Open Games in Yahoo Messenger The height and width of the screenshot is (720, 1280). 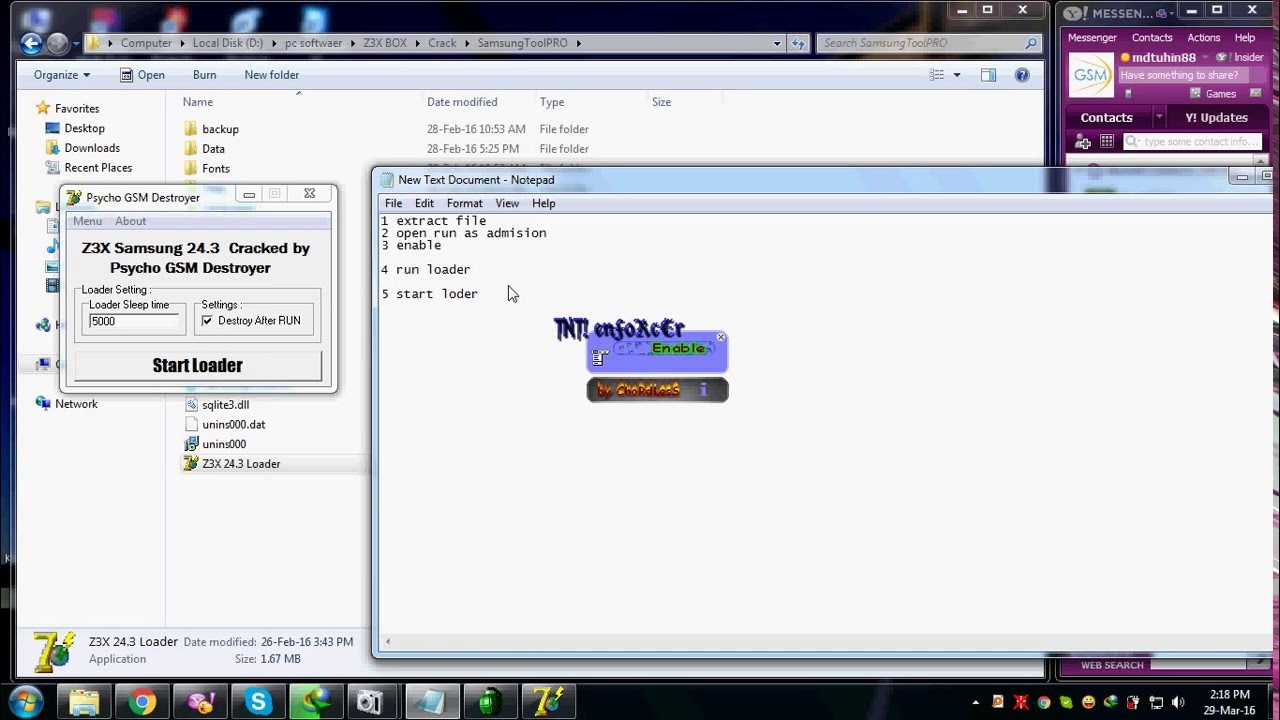click(1220, 94)
